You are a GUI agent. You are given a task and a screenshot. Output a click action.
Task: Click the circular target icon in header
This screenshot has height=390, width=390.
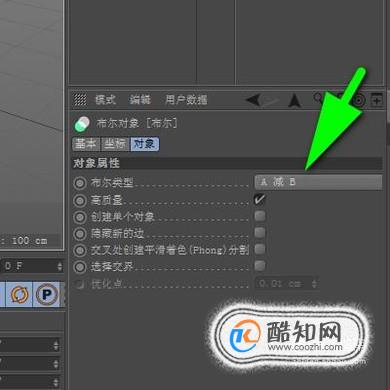coord(359,100)
